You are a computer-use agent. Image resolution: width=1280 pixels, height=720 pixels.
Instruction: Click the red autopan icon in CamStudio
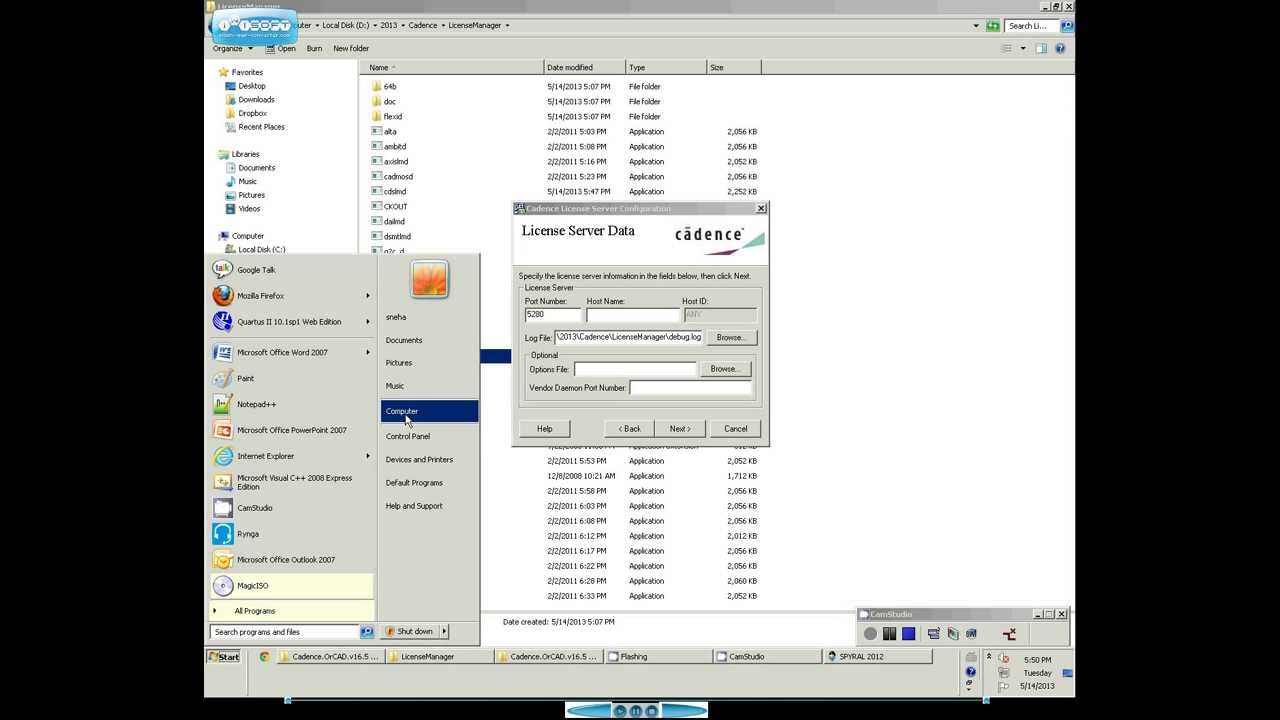click(x=1009, y=633)
